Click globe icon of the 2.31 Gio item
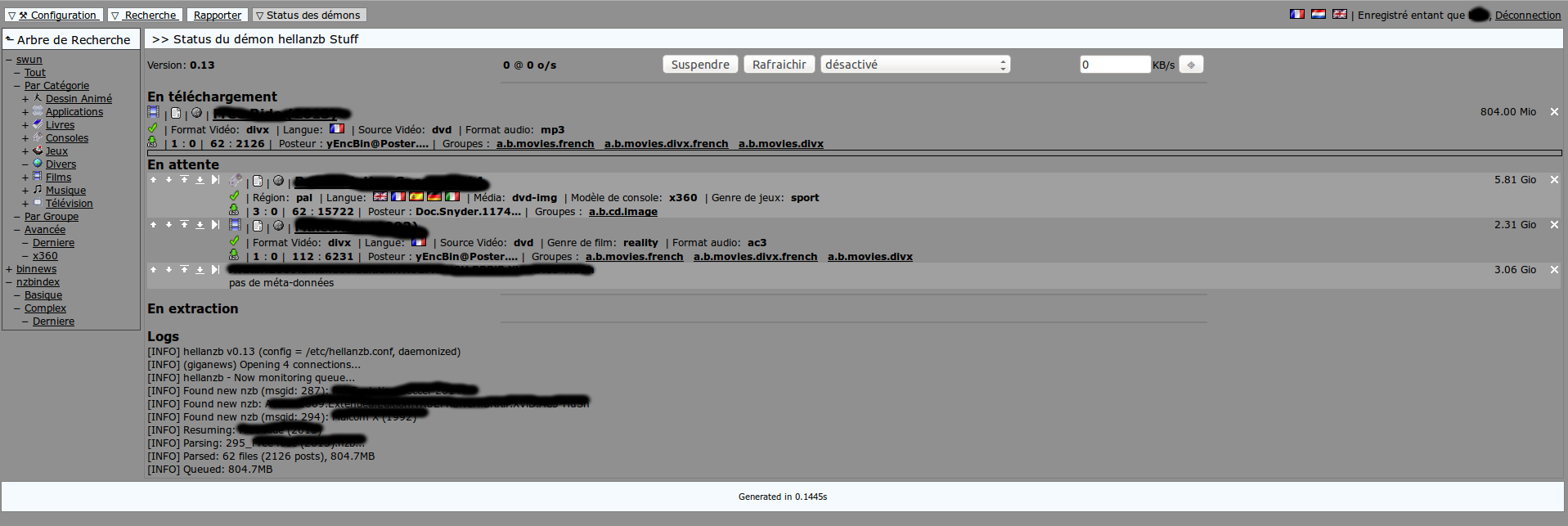This screenshot has width=1568, height=526. [278, 226]
